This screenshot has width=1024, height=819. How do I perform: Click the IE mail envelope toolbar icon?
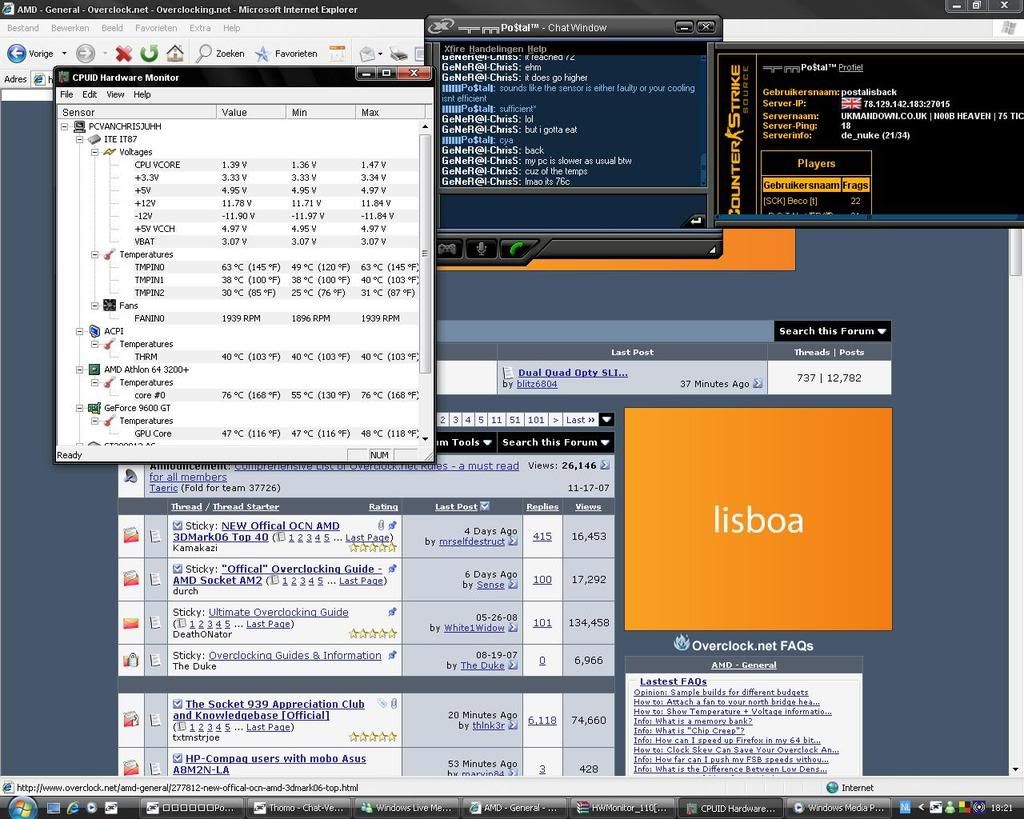click(x=367, y=53)
